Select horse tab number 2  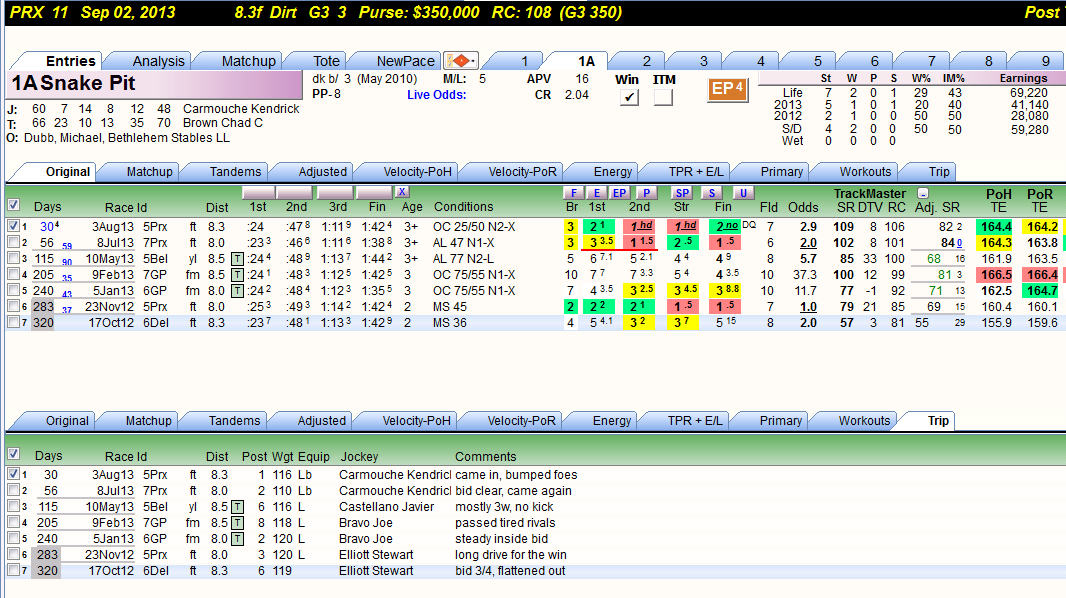[x=647, y=61]
